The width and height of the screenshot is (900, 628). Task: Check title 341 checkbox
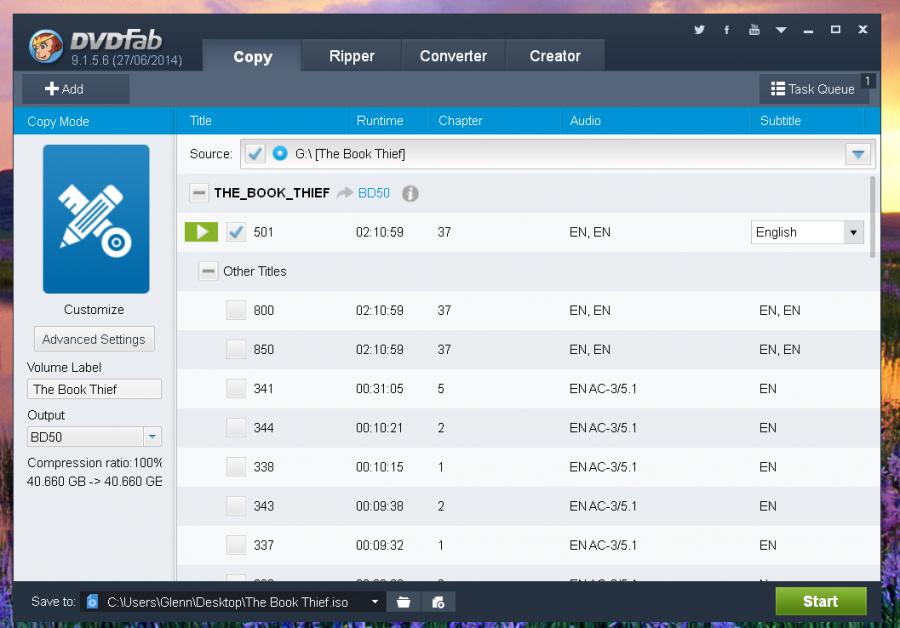(x=236, y=389)
